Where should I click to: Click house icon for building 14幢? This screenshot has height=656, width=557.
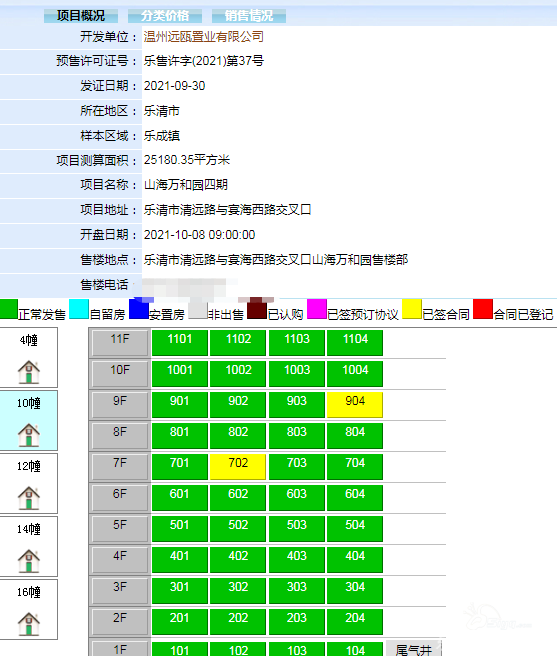click(28, 561)
